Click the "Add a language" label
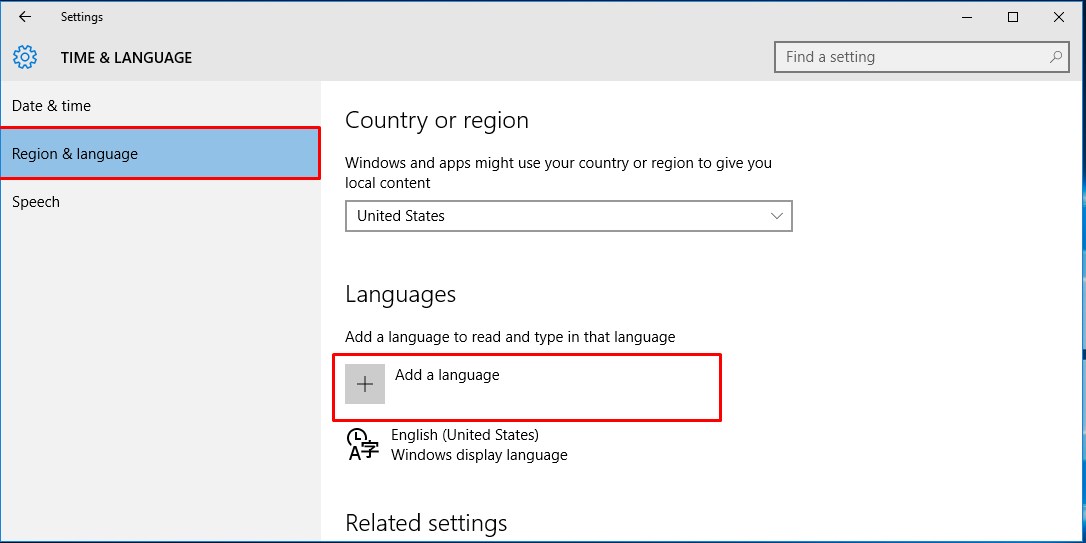This screenshot has width=1086, height=543. (447, 375)
